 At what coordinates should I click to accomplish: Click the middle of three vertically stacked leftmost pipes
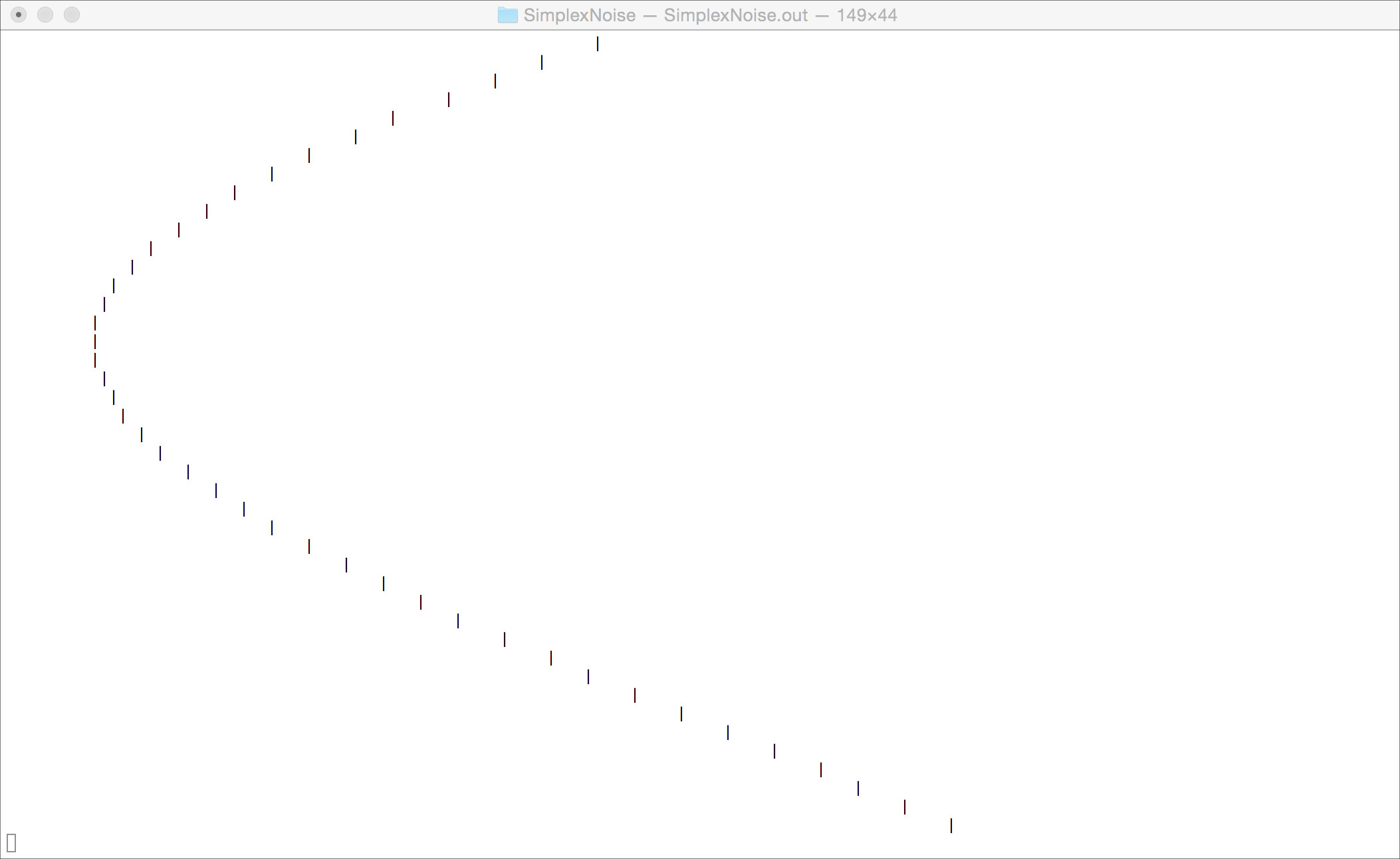pyautogui.click(x=95, y=342)
